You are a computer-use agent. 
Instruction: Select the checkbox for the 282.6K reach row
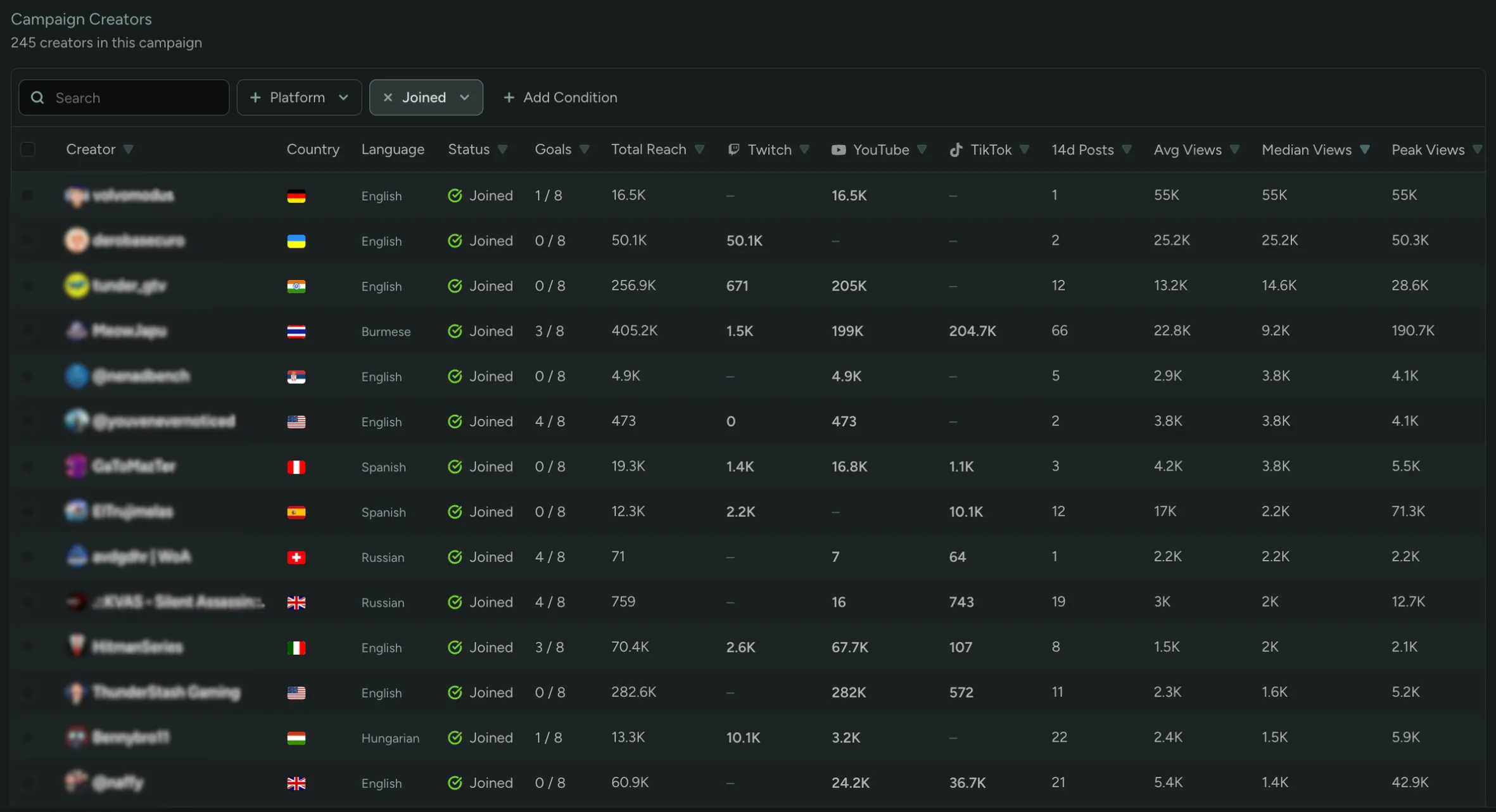tap(27, 692)
